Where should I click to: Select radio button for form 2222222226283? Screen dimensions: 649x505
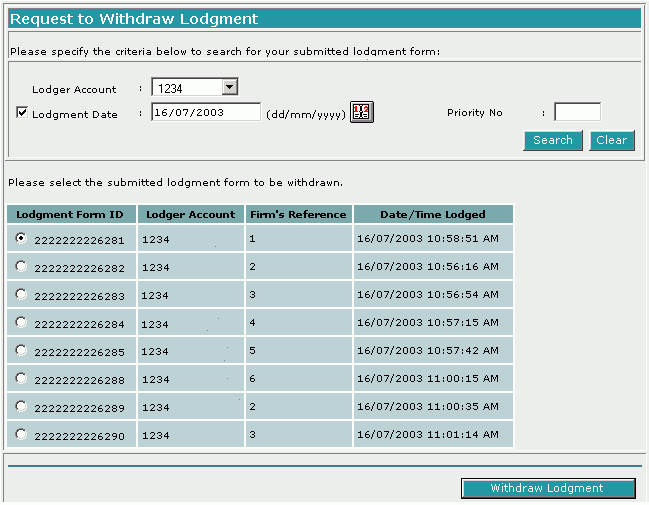(22, 295)
